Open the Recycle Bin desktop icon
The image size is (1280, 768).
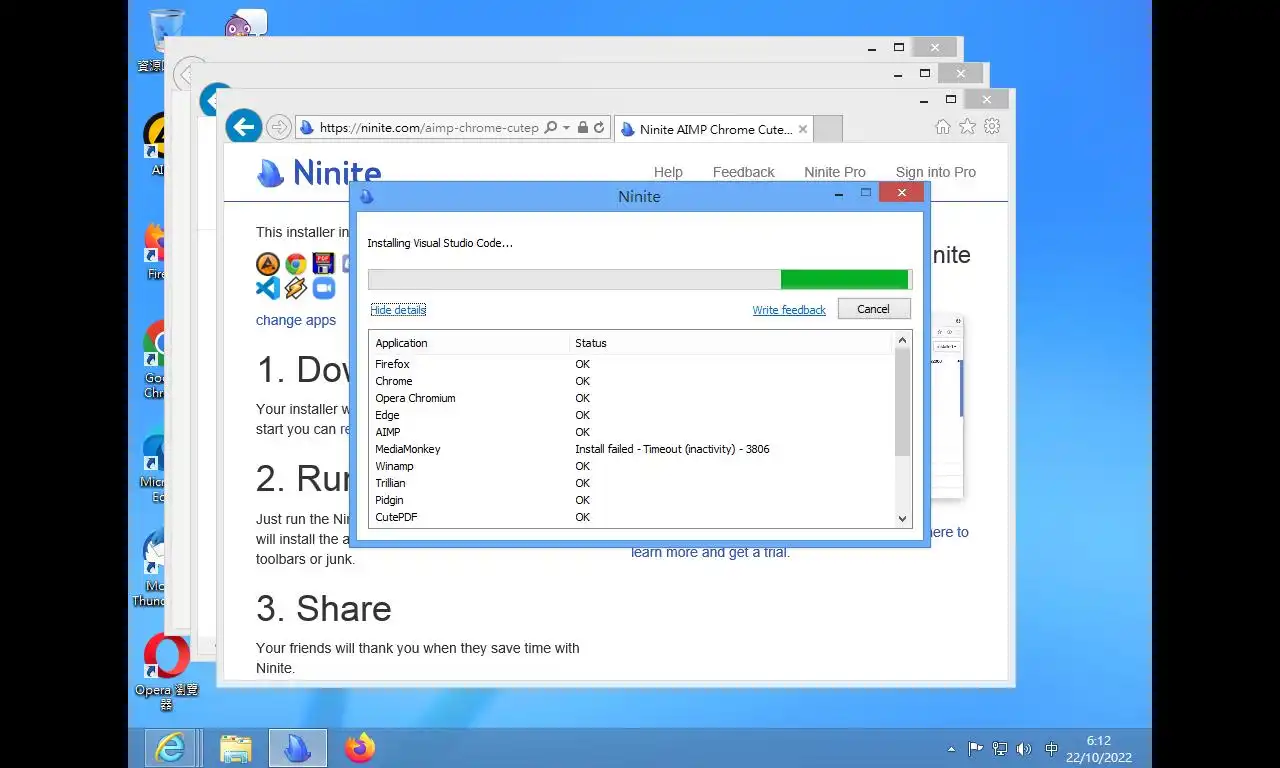(165, 40)
